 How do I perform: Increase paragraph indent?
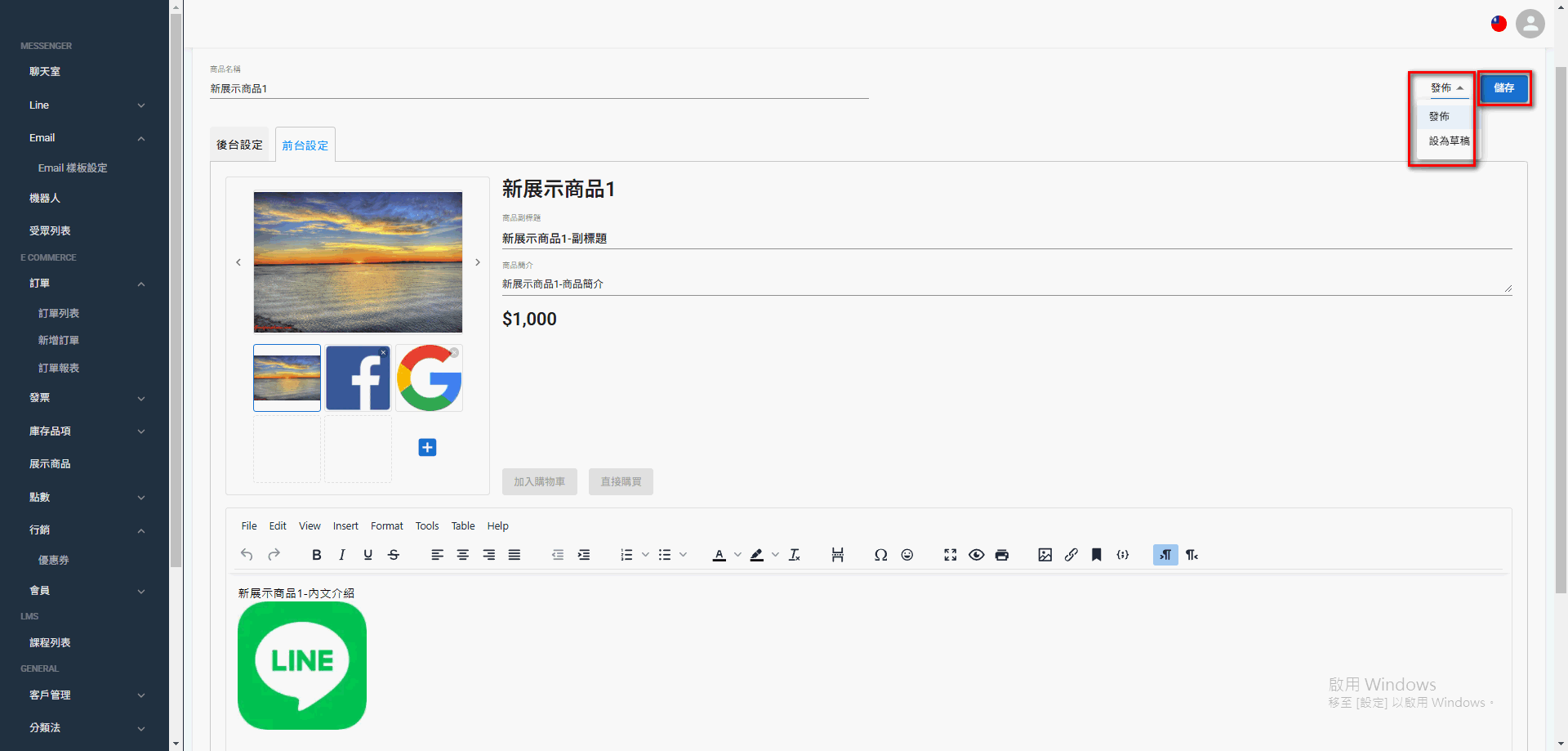click(584, 555)
